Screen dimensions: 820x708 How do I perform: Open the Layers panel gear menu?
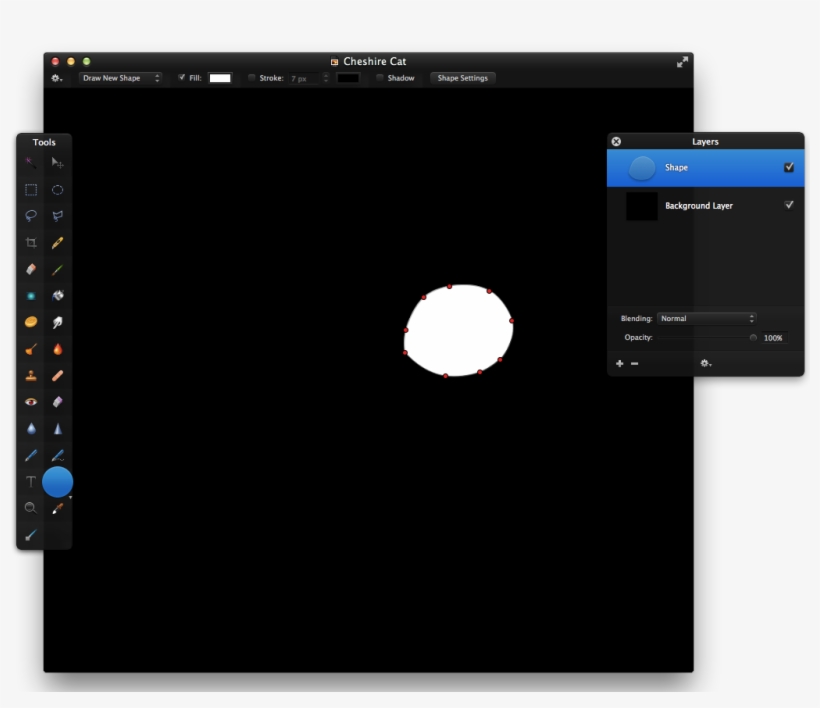705,363
